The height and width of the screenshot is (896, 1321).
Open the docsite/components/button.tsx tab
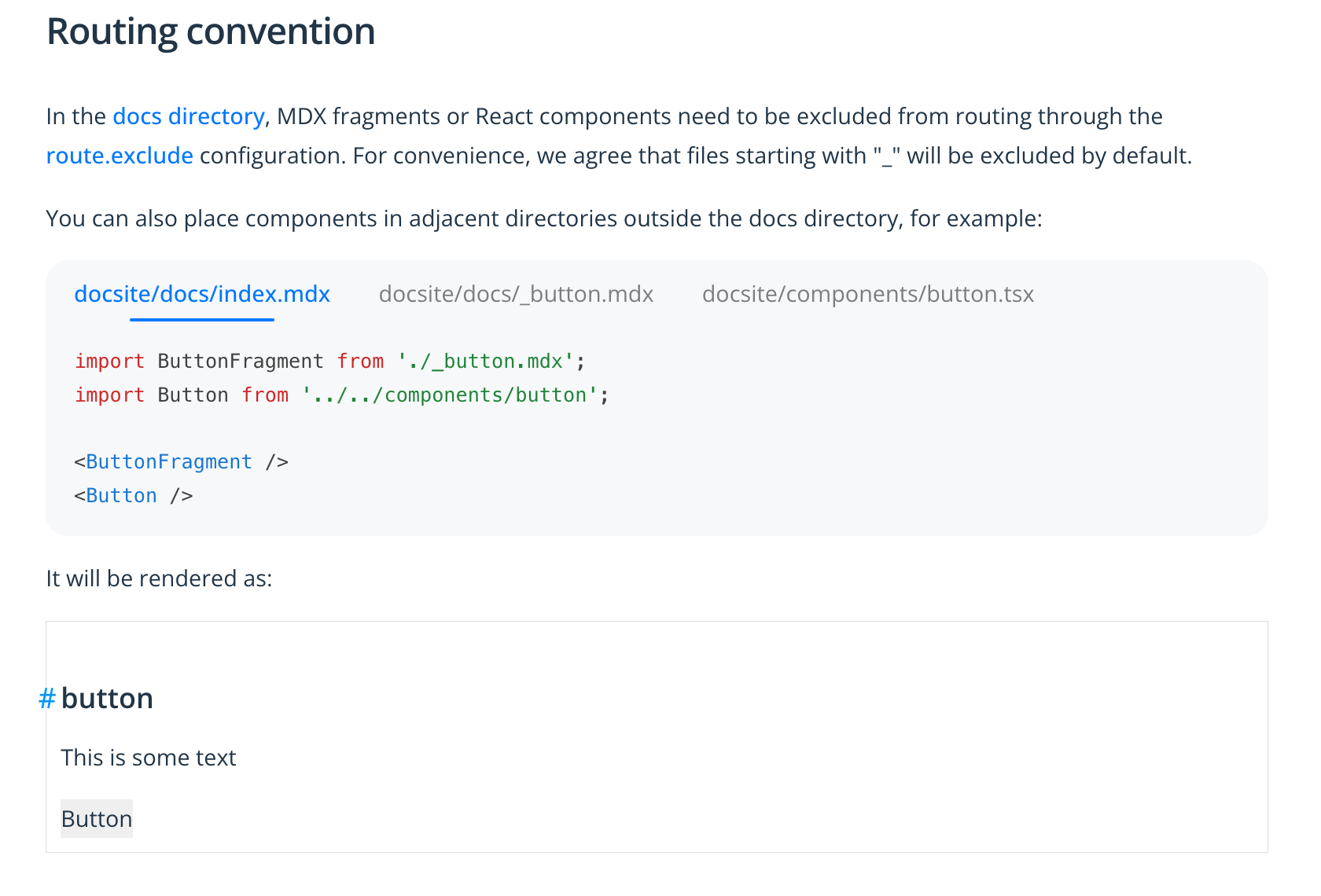[867, 294]
